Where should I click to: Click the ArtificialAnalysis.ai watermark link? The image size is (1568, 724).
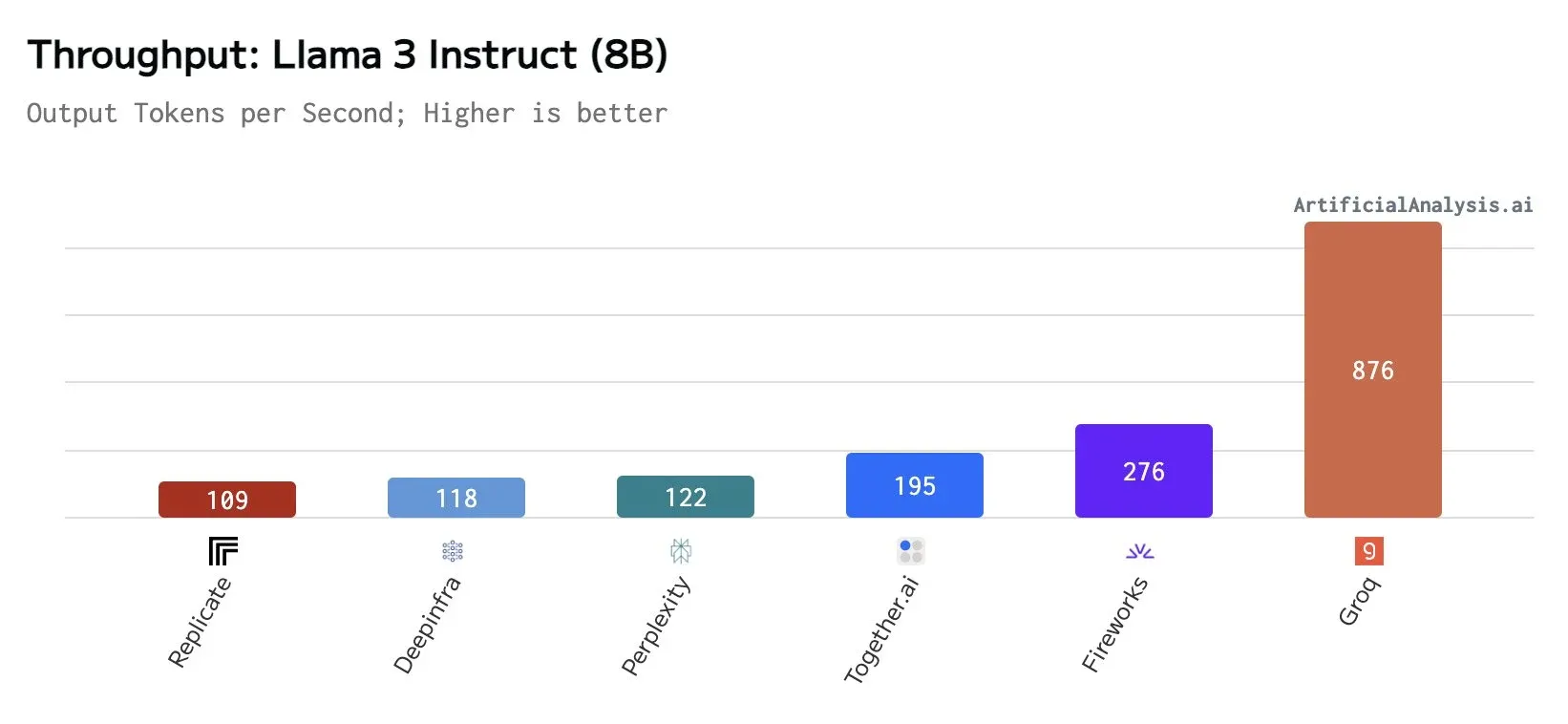tap(1412, 204)
